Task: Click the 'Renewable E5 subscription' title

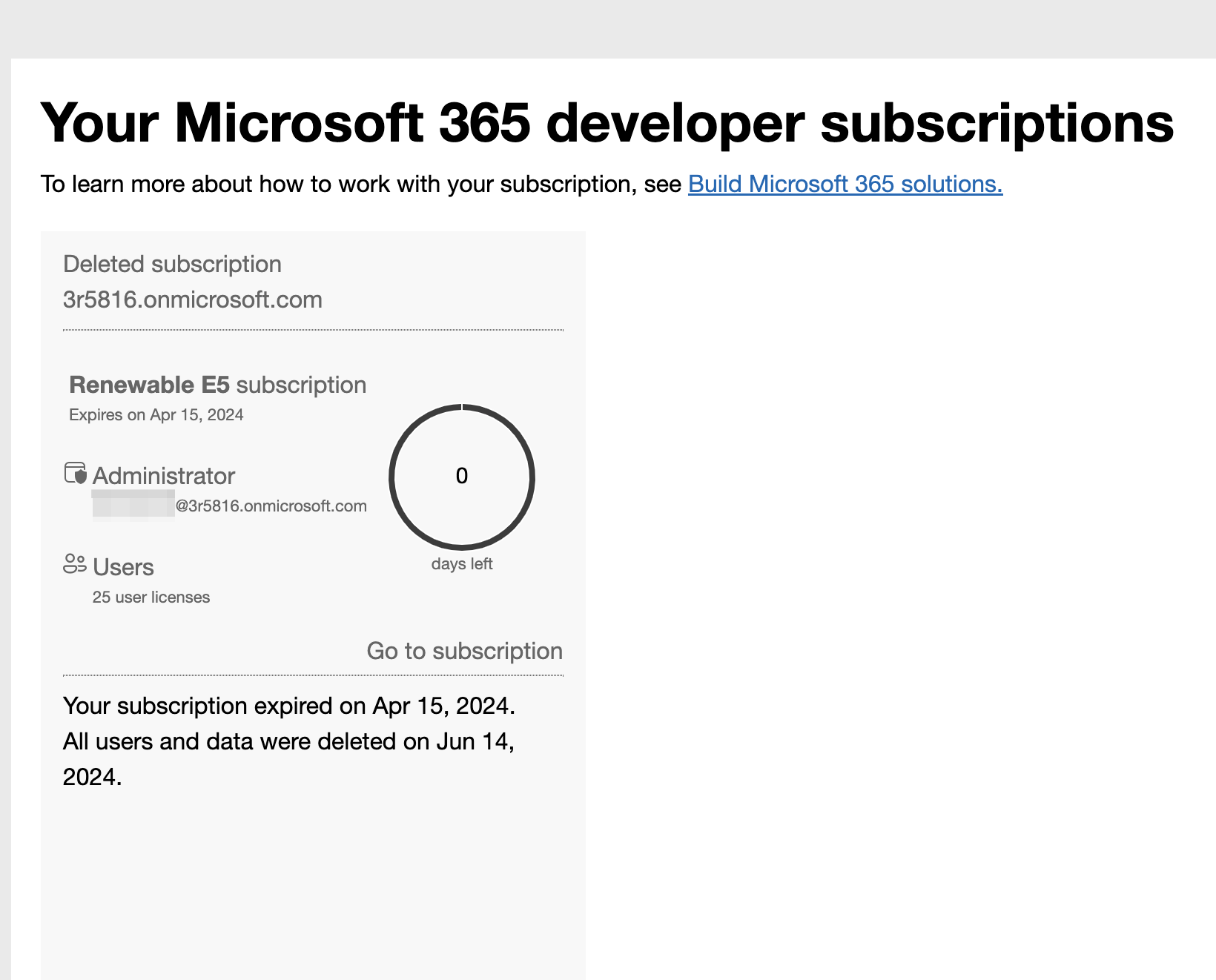Action: pos(218,385)
